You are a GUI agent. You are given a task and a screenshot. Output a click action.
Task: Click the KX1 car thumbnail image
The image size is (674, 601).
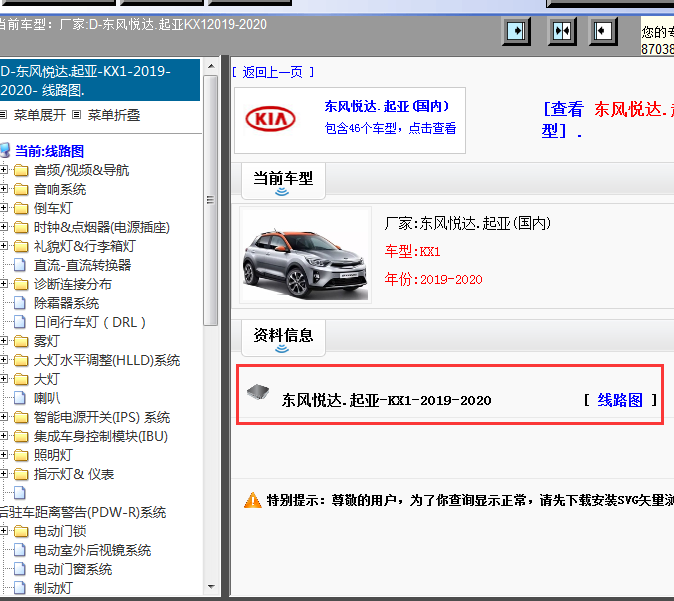(305, 255)
